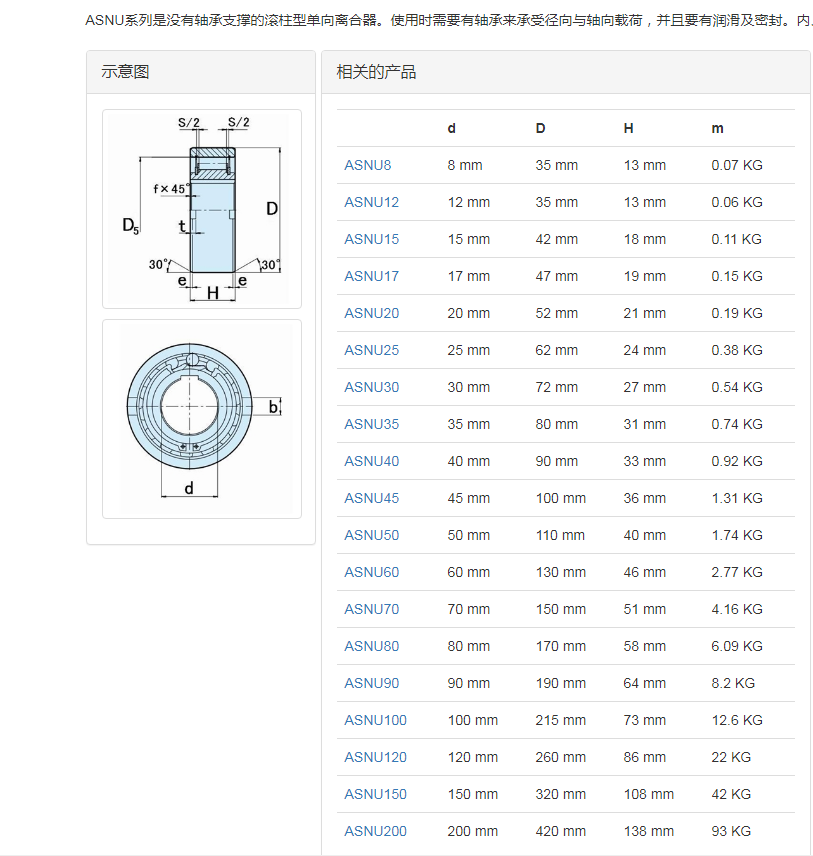Click the ASNU80 product link

(371, 646)
